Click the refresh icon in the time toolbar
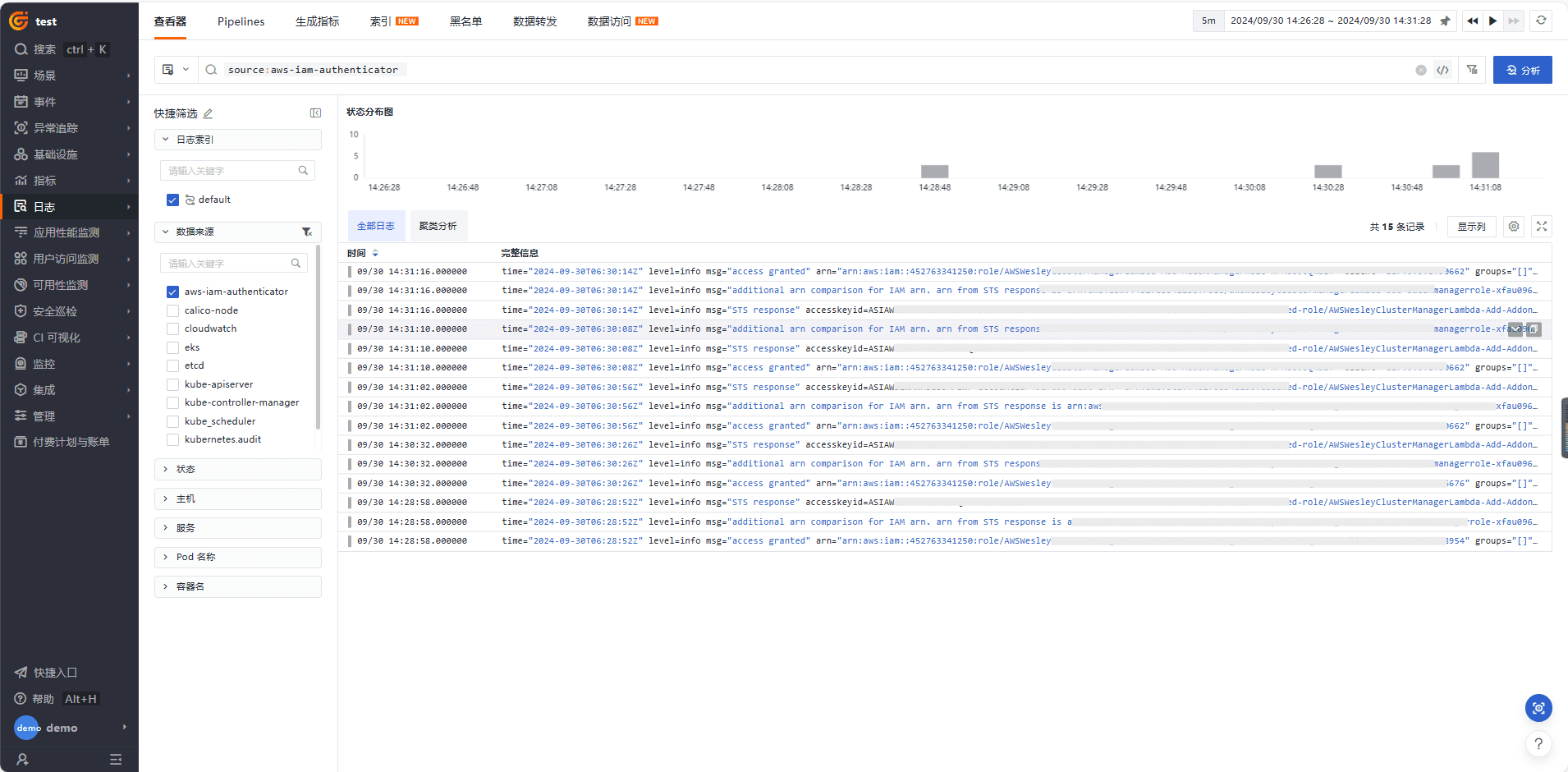This screenshot has height=772, width=1568. [1541, 21]
